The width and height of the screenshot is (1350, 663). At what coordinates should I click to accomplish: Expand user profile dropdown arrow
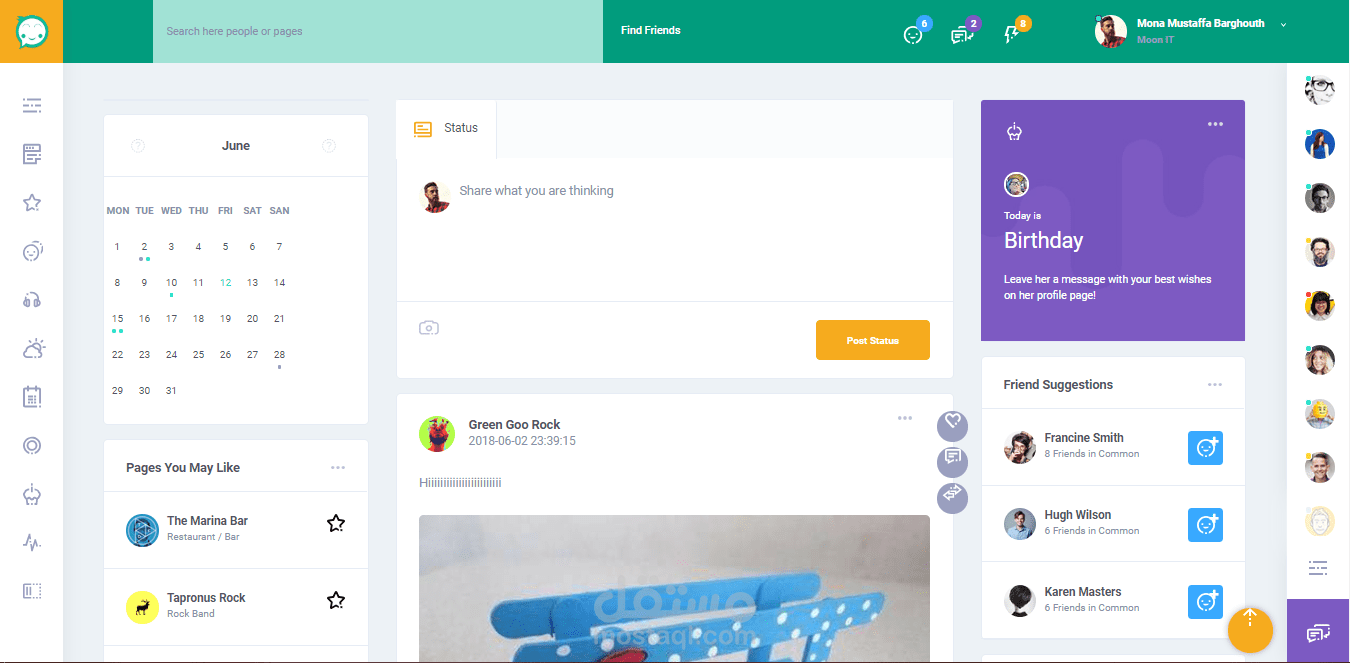click(1283, 24)
